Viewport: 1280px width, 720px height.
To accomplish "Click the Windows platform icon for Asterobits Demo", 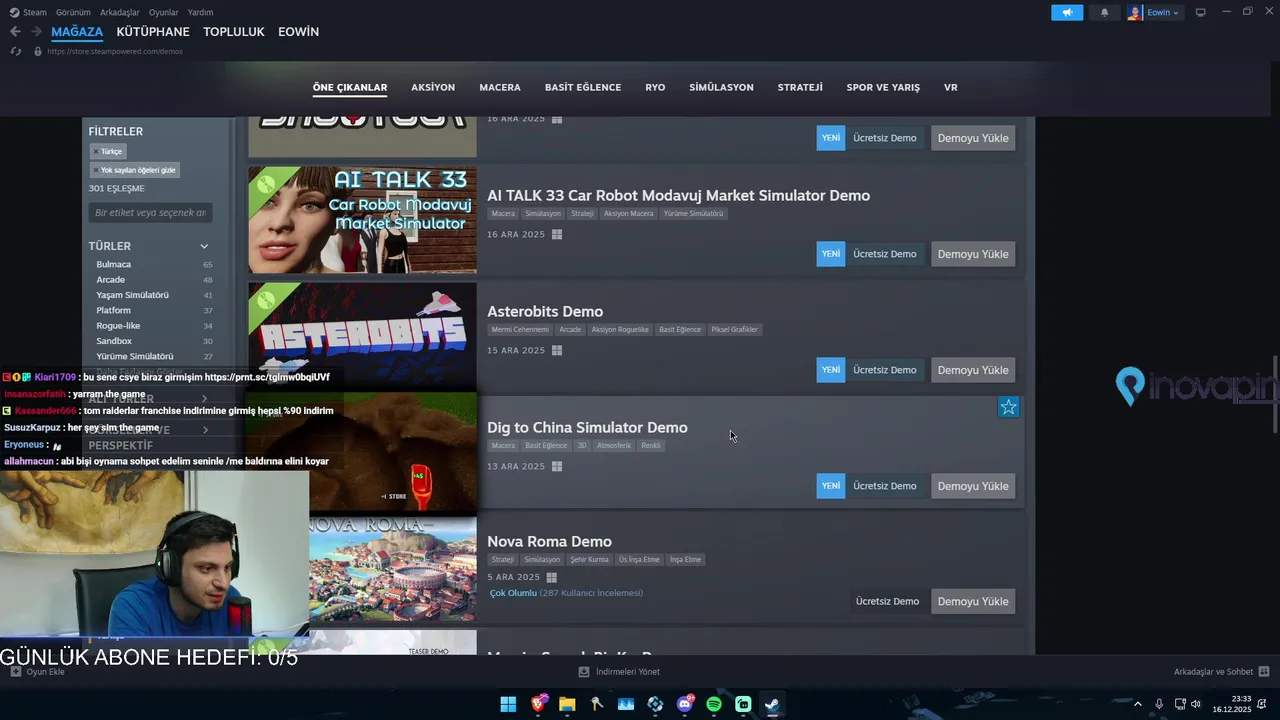I will click(557, 350).
